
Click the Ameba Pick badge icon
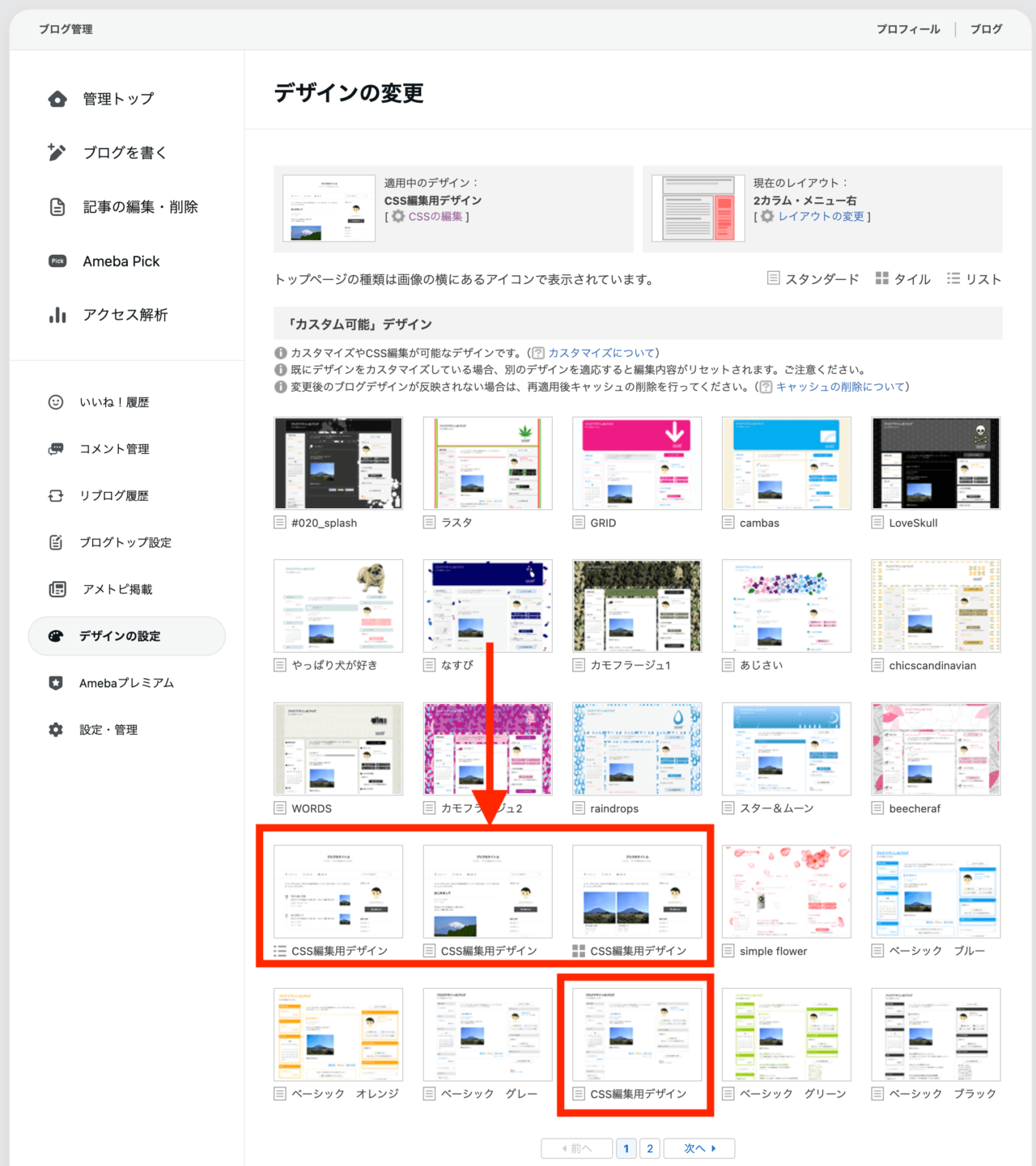[x=57, y=261]
